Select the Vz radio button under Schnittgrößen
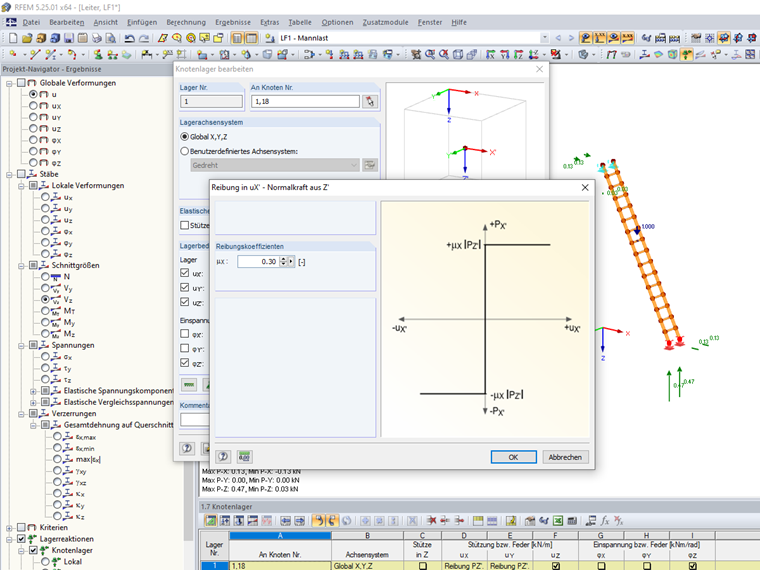The image size is (760, 570). pyautogui.click(x=45, y=300)
